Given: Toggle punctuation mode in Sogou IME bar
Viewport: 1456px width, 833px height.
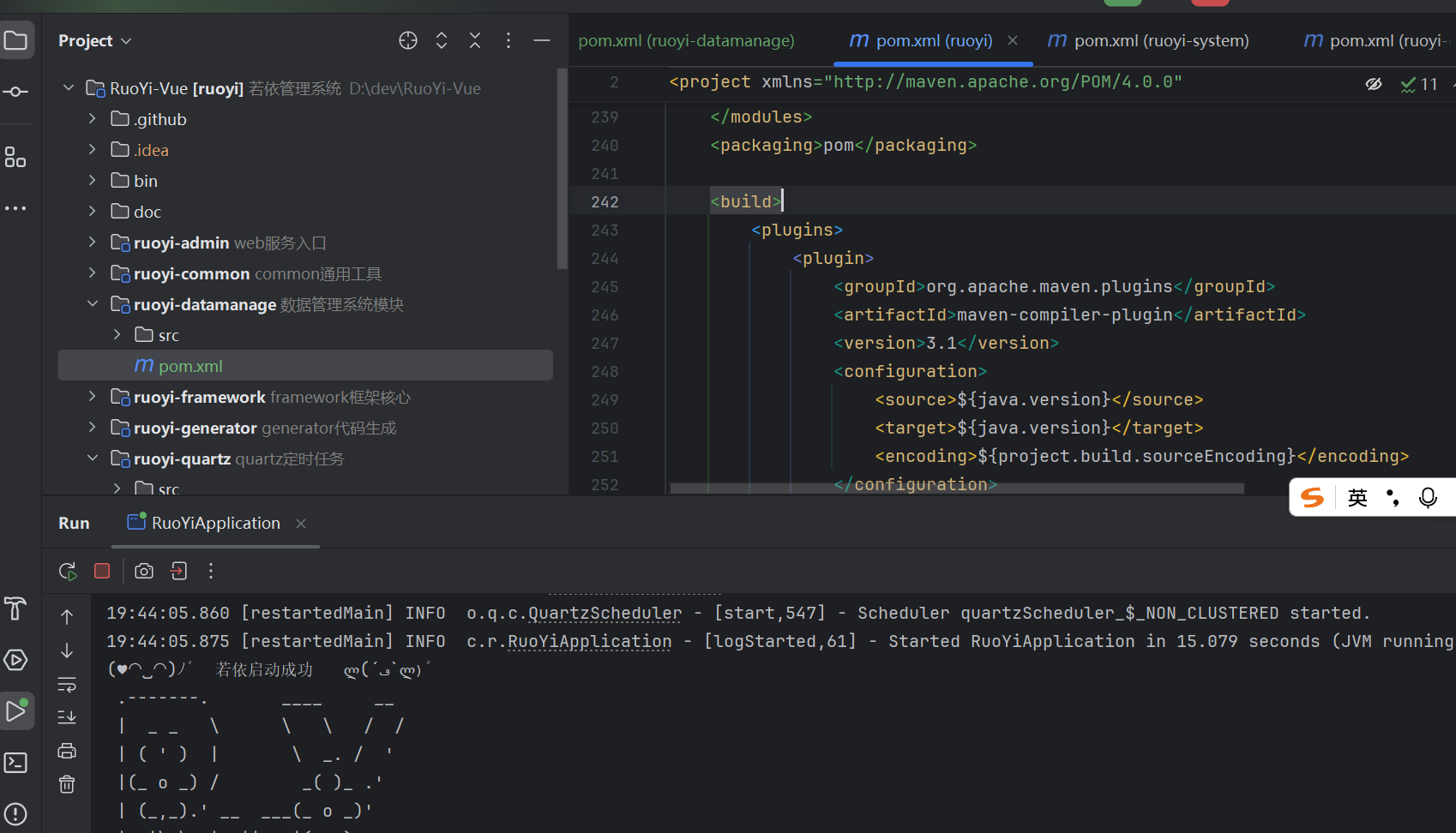Looking at the screenshot, I should coord(1393,498).
